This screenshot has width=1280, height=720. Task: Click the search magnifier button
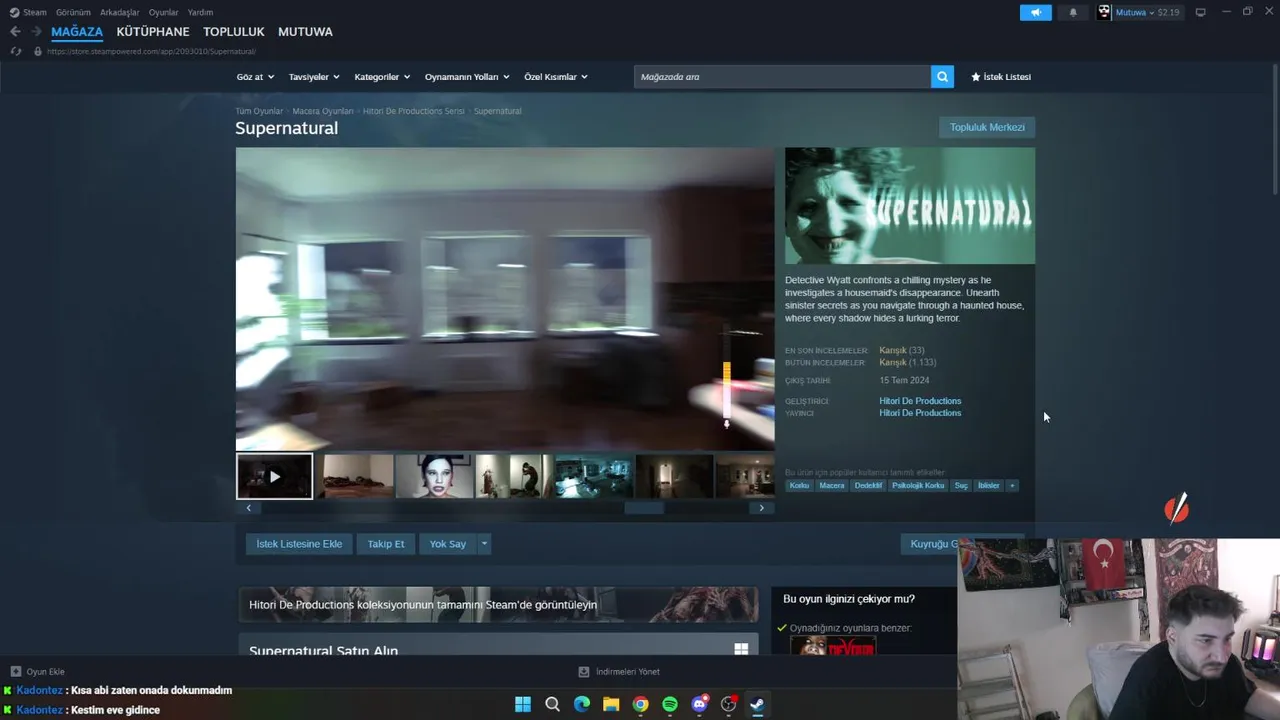(942, 77)
